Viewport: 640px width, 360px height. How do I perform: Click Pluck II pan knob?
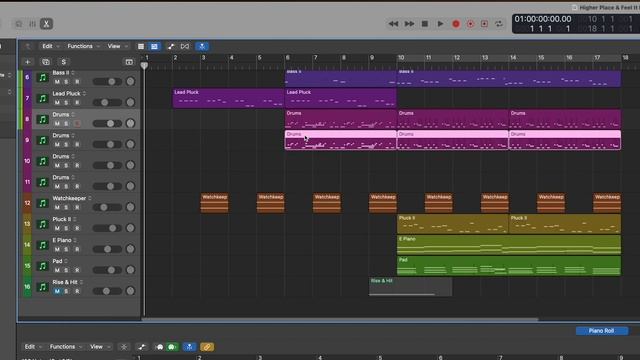click(130, 228)
